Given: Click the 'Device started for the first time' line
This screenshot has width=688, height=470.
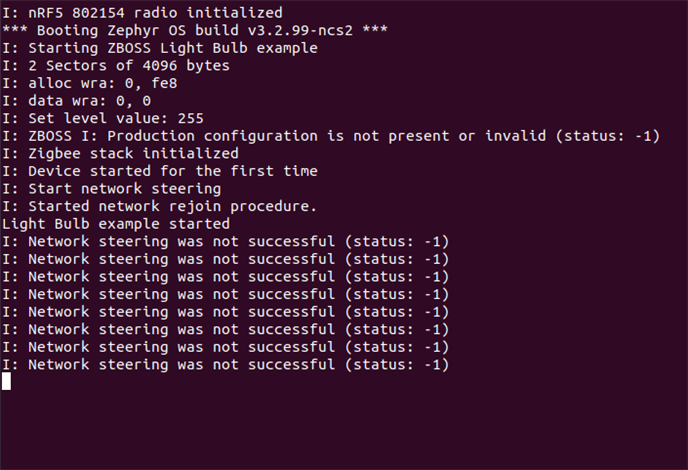Looking at the screenshot, I should tap(160, 171).
